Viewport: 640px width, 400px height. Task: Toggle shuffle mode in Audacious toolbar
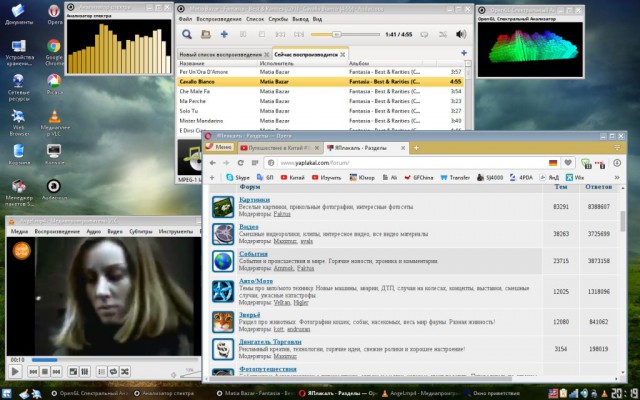click(443, 35)
